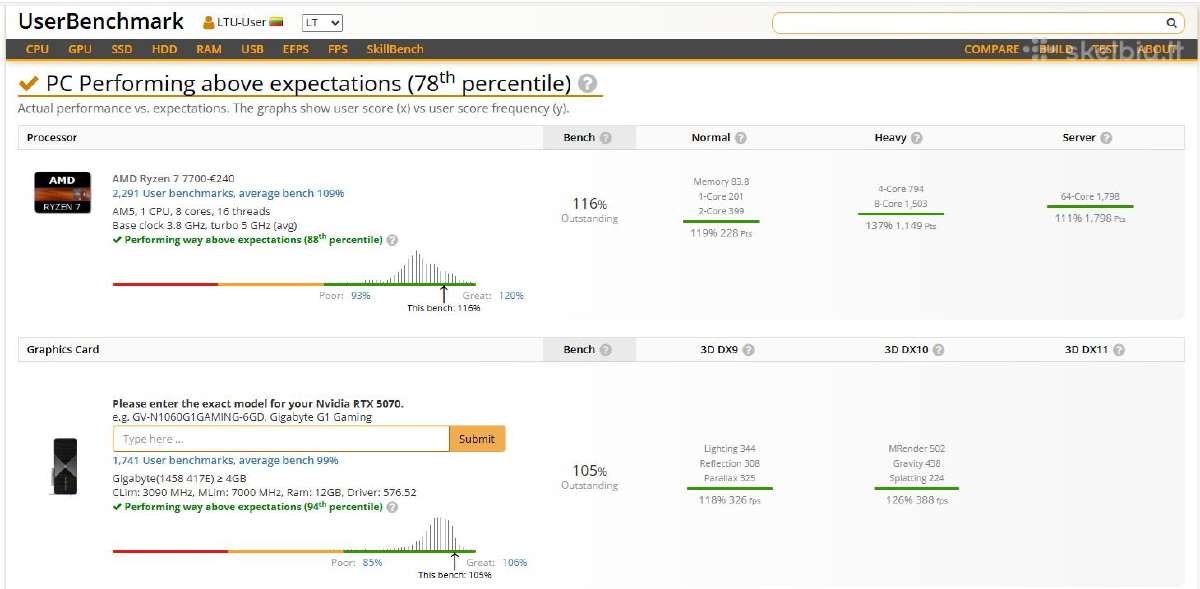Click the help icon beside Server column

pos(1107,138)
